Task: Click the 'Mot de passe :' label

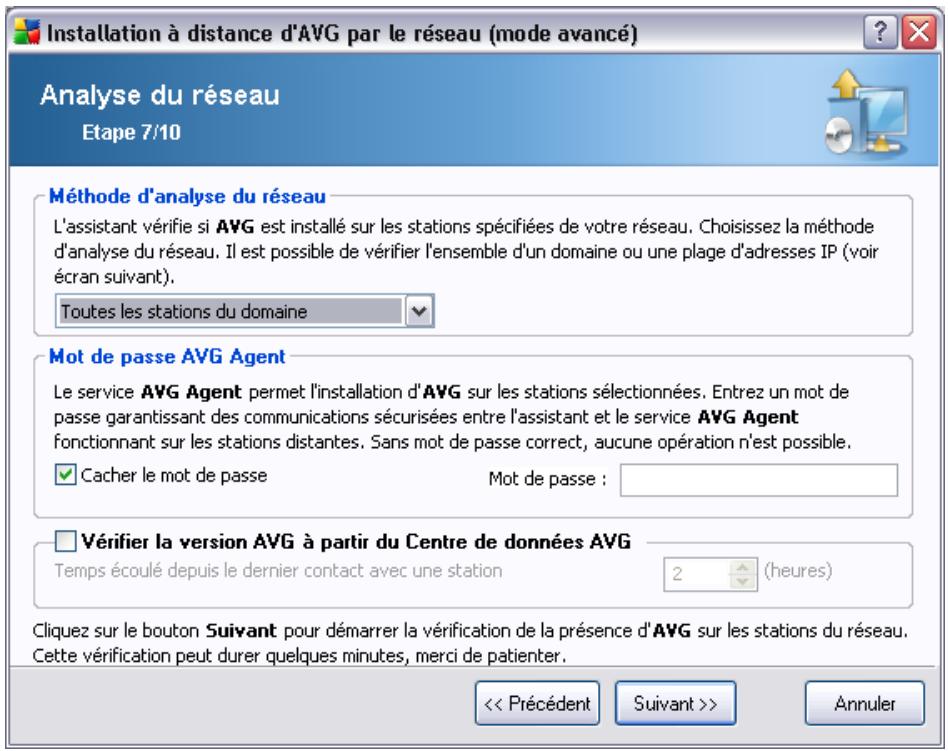Action: point(547,479)
